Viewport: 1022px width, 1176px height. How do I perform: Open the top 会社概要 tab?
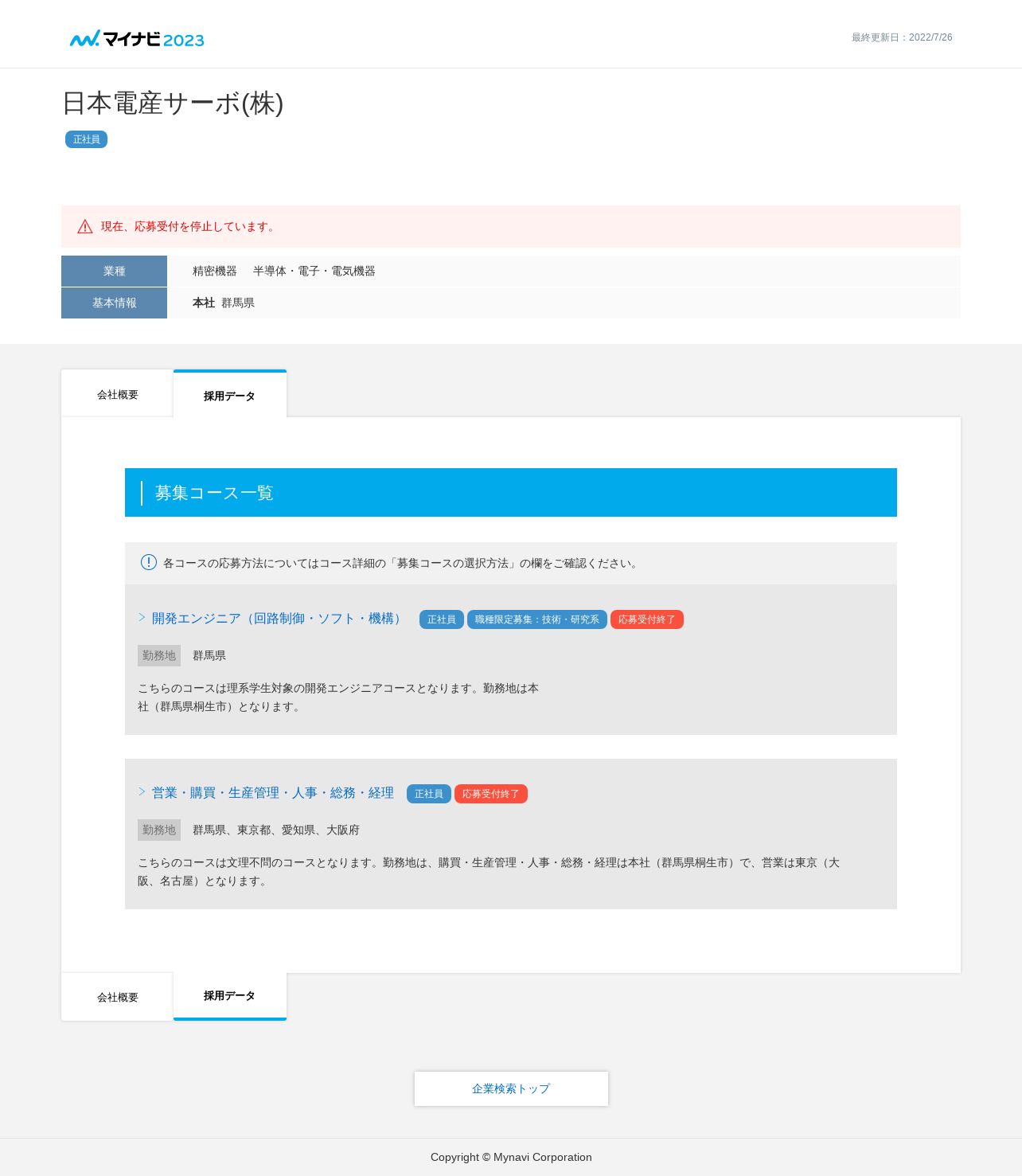tap(117, 393)
